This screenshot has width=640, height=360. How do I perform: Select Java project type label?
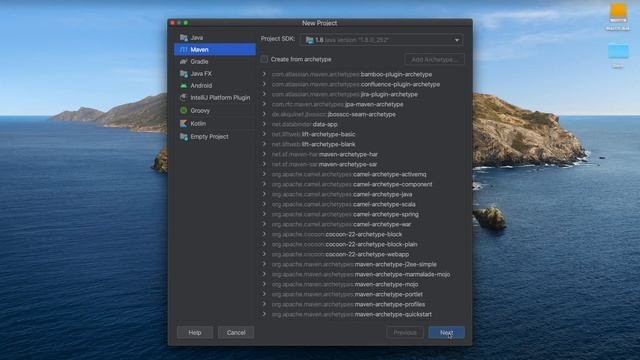197,38
